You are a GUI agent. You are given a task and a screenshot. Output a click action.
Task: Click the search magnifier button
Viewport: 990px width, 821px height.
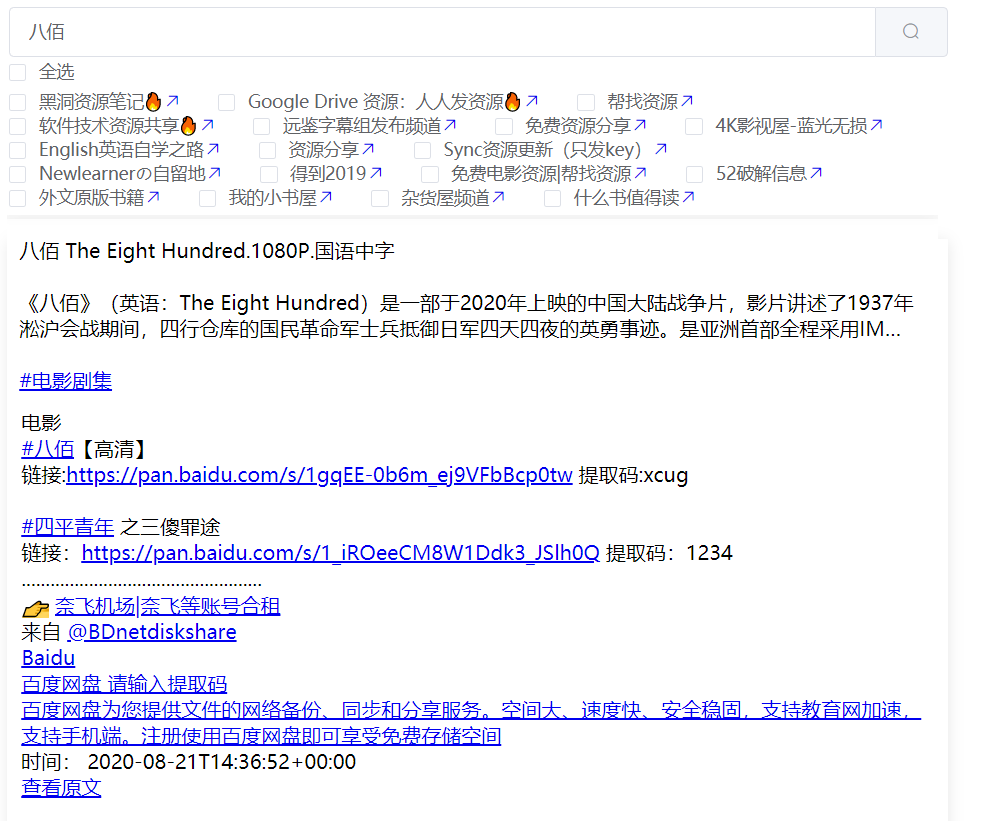(910, 32)
